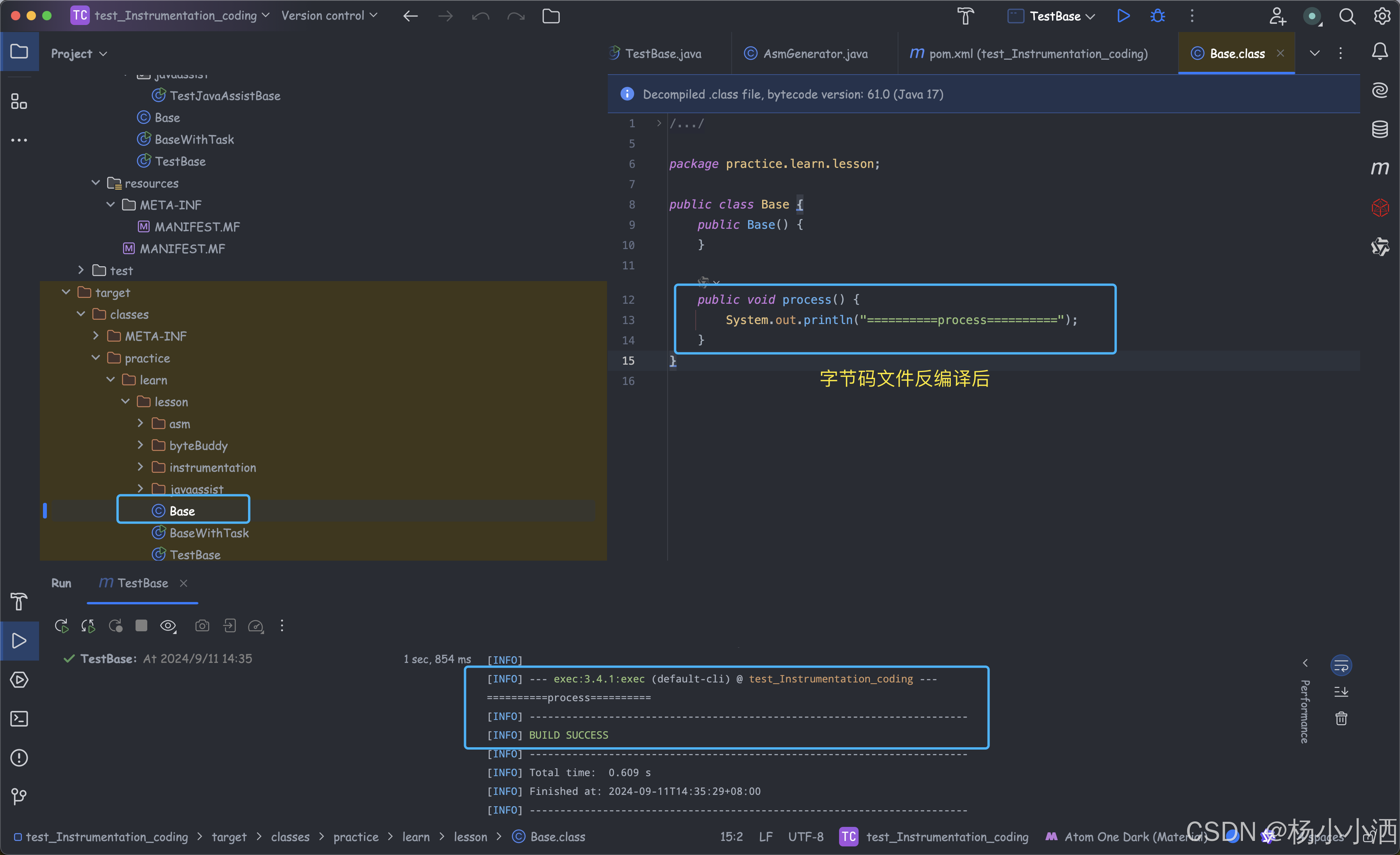Open the Maven tool window icon
Image resolution: width=1400 pixels, height=855 pixels.
1380,167
